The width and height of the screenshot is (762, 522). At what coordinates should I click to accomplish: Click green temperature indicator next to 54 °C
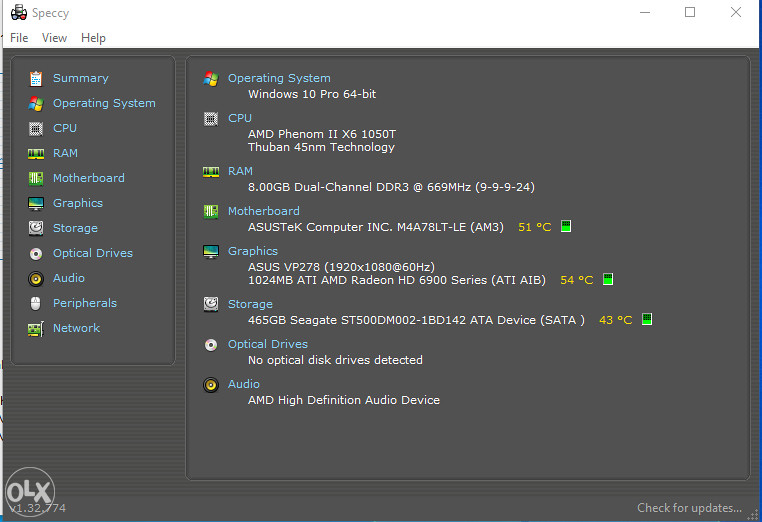pos(607,279)
